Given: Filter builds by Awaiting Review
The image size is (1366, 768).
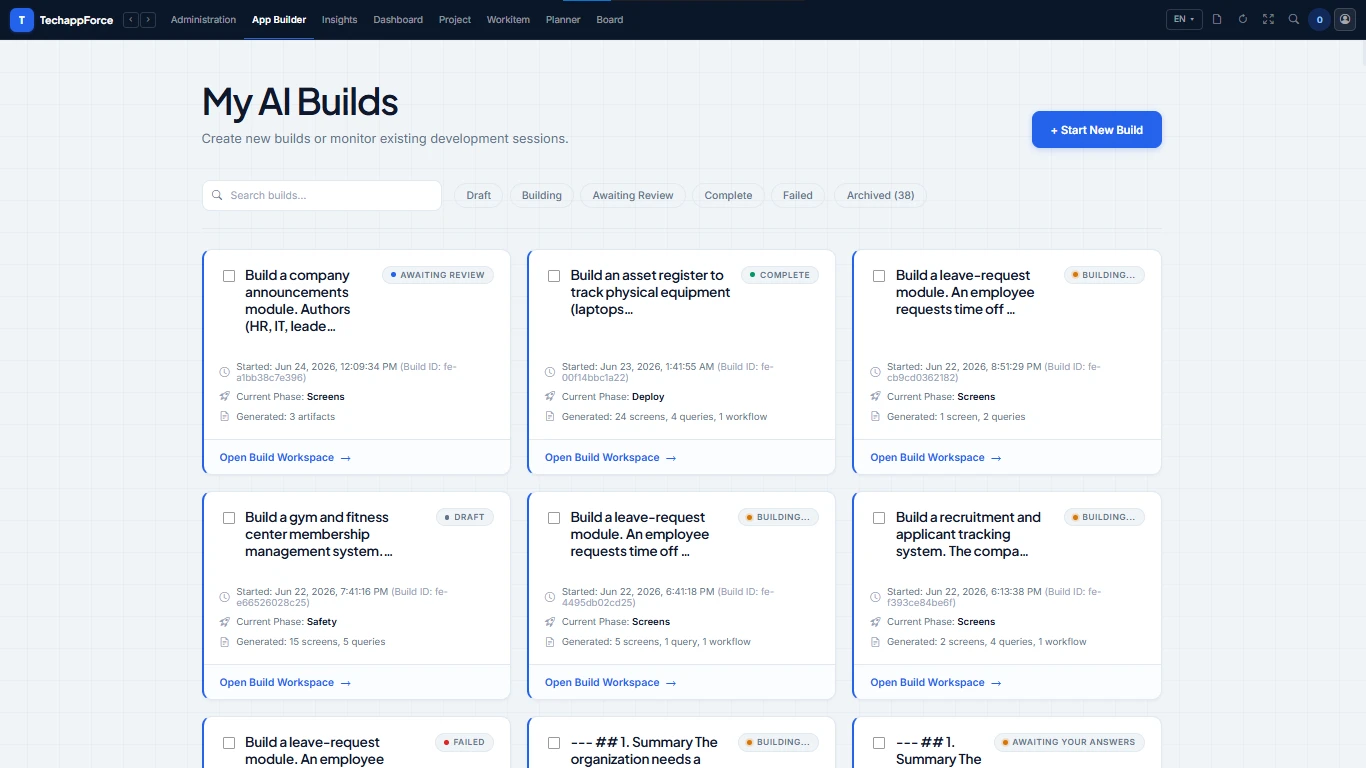Looking at the screenshot, I should [633, 195].
